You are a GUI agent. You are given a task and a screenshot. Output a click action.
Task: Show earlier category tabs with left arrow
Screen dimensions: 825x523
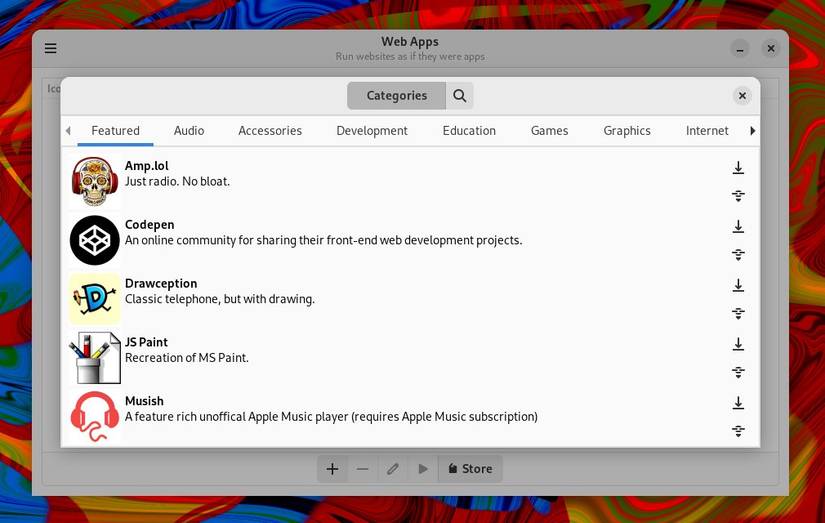(x=68, y=130)
